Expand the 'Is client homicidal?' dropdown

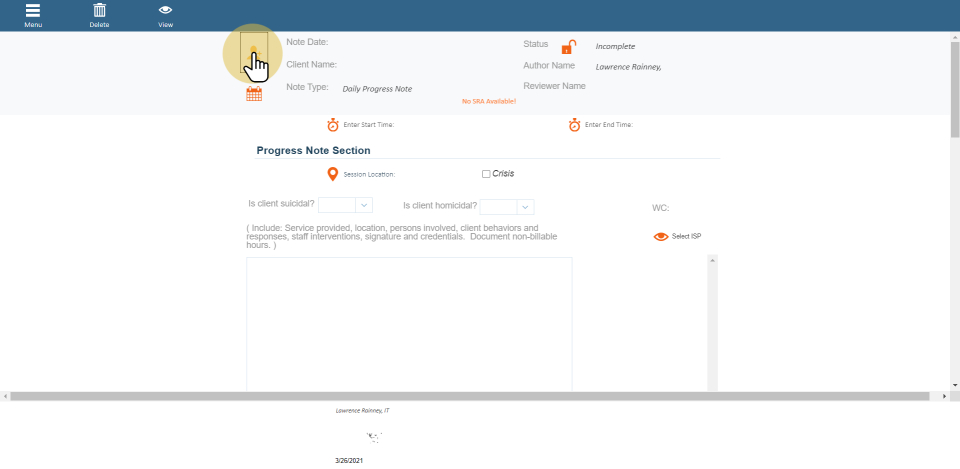coord(525,207)
